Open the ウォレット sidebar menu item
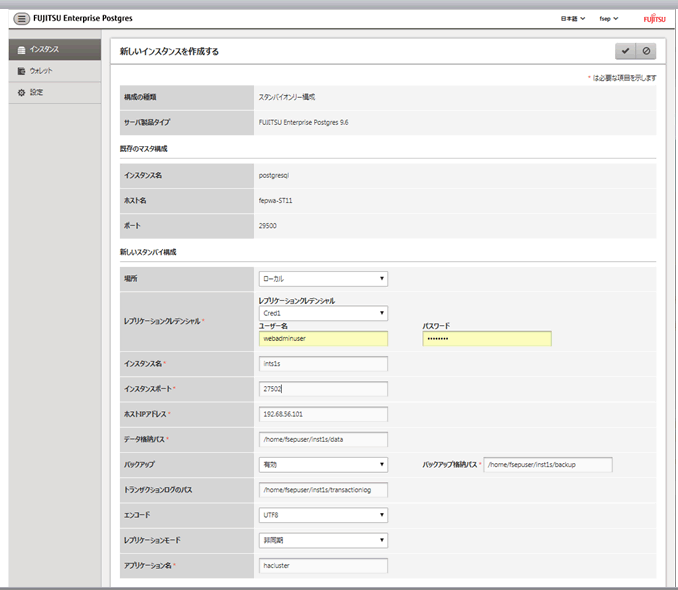Screen dimensions: 678x590 pos(55,71)
